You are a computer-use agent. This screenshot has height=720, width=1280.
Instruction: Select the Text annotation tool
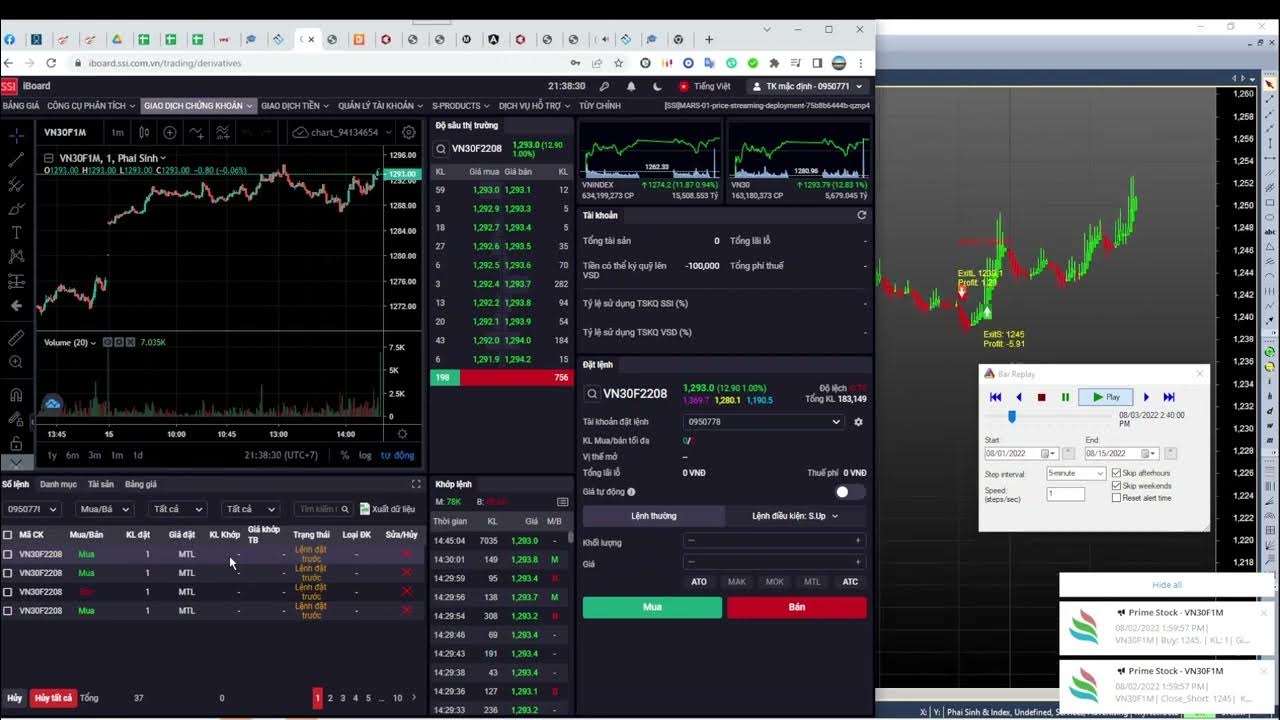point(16,232)
